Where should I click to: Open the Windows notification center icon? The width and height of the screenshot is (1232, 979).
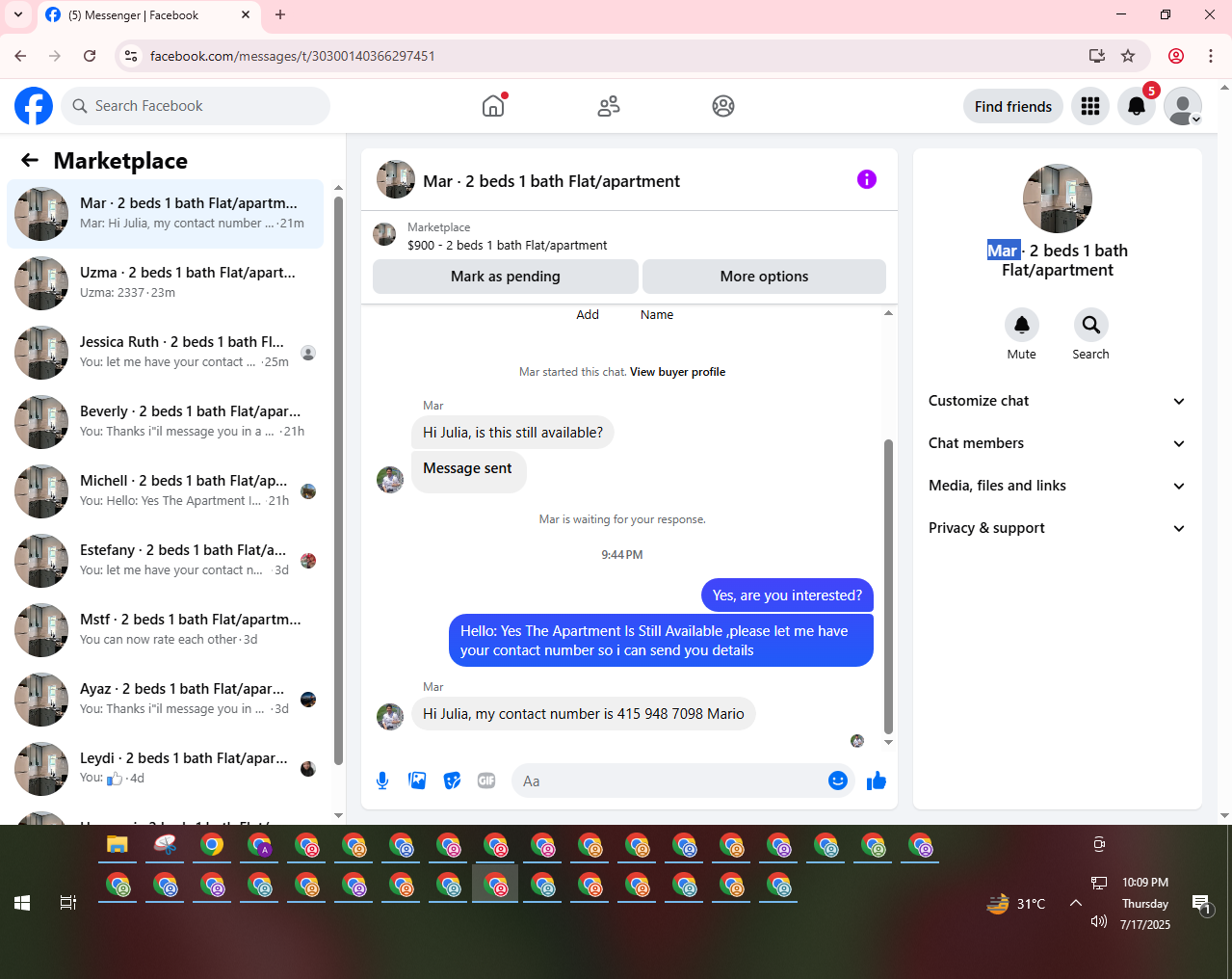click(x=1201, y=904)
